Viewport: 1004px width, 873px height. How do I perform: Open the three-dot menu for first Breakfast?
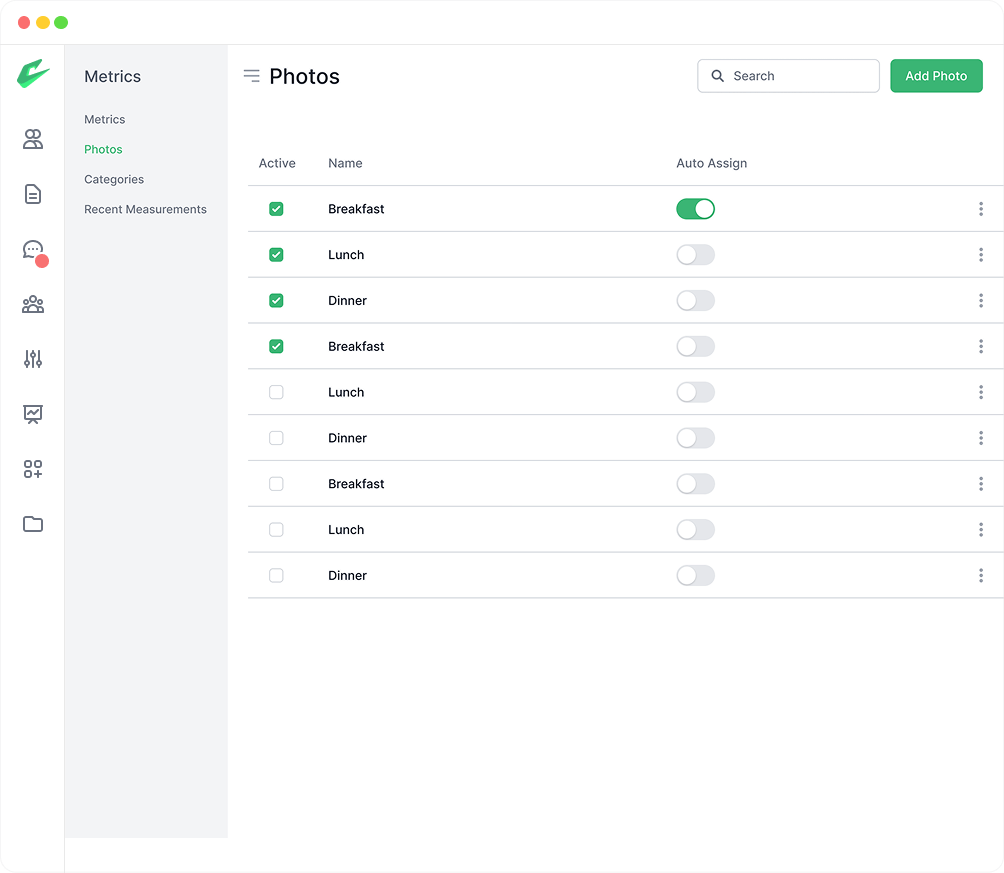(980, 209)
